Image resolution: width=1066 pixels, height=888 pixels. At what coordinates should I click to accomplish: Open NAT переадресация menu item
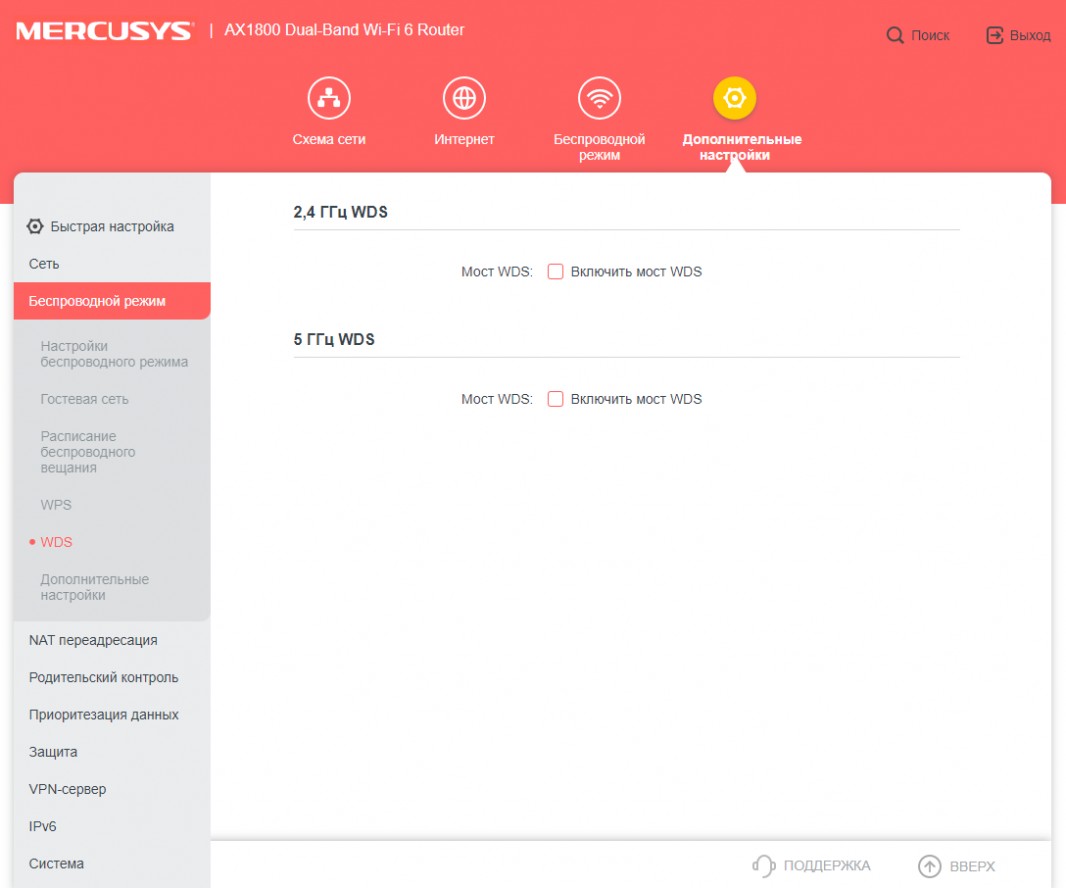click(93, 640)
